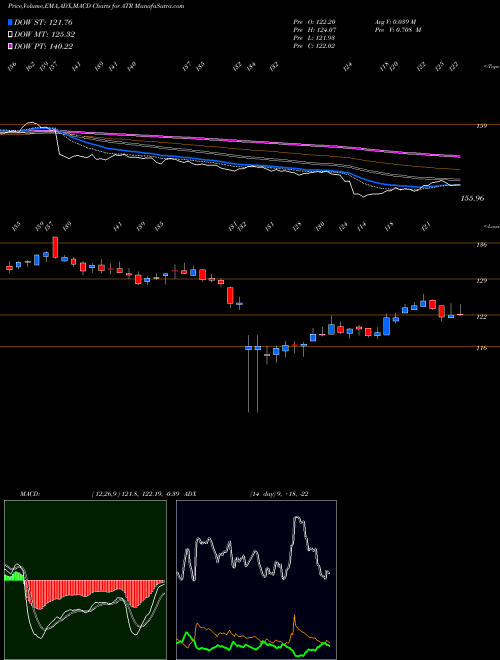The image size is (500, 660).
Task: Open the ADX indicator panel
Action: click(x=256, y=580)
